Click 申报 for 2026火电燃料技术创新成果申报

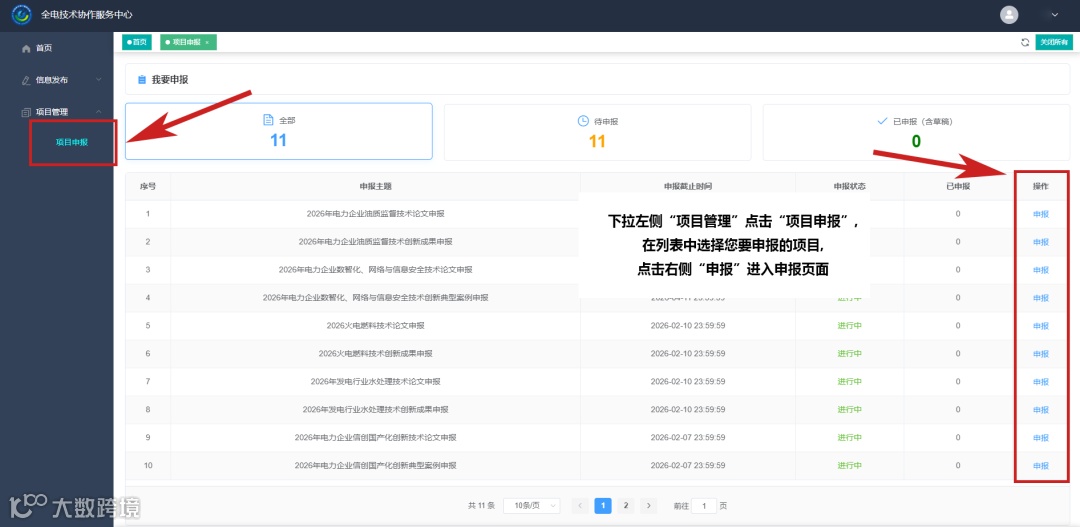(1041, 354)
